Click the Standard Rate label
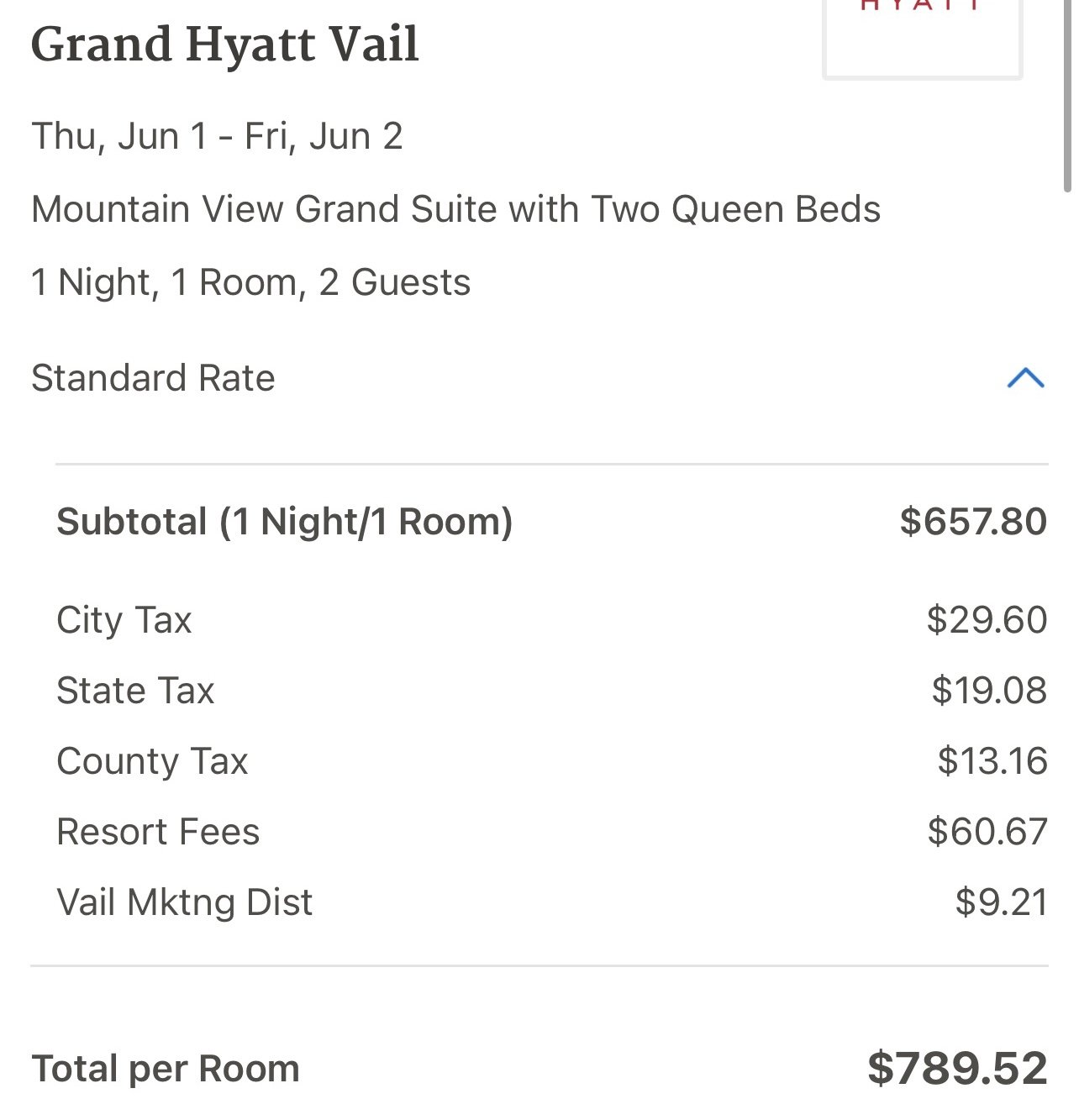The image size is (1079, 1120). click(x=153, y=378)
